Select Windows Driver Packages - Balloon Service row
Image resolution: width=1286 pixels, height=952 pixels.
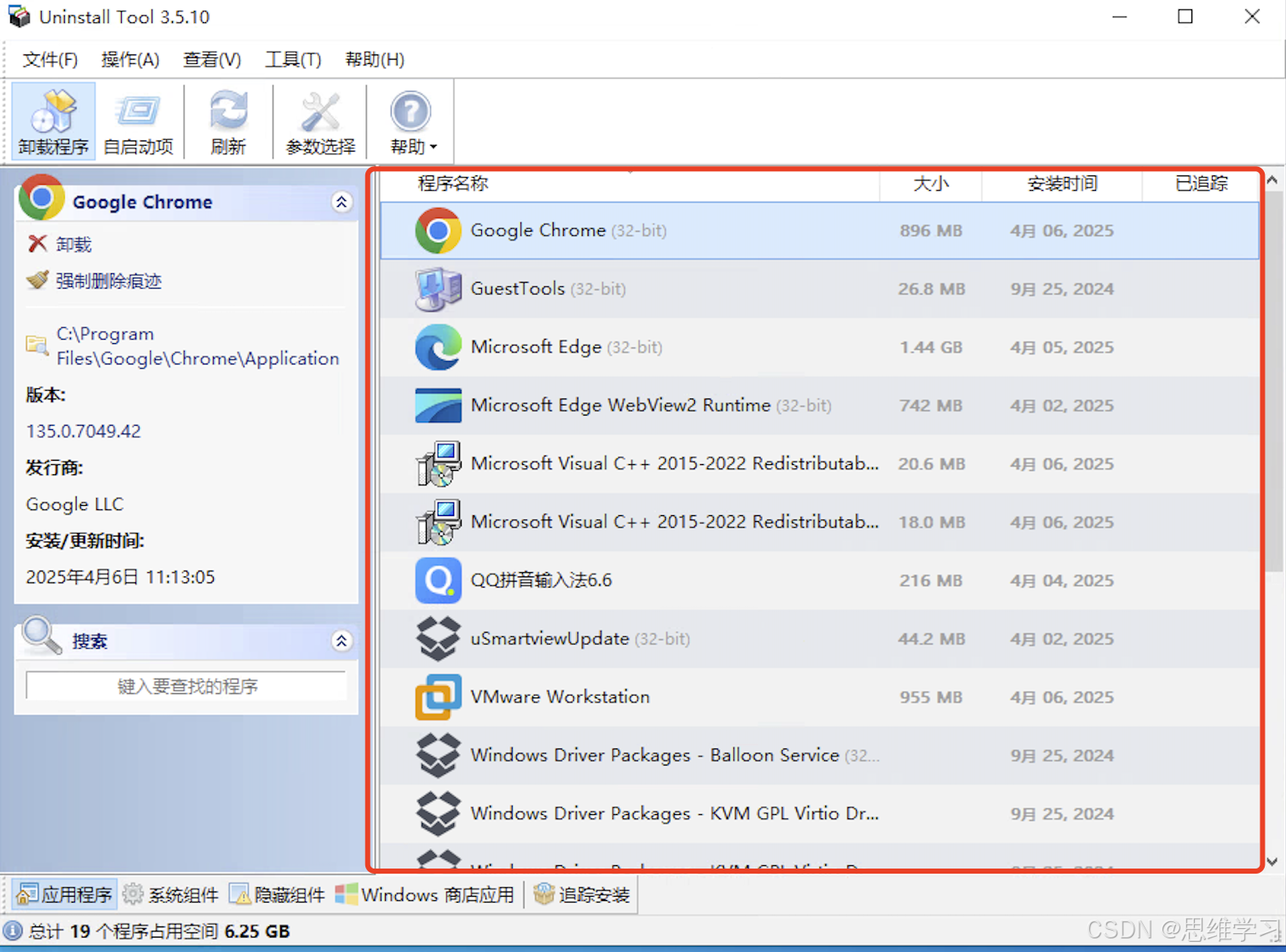819,755
